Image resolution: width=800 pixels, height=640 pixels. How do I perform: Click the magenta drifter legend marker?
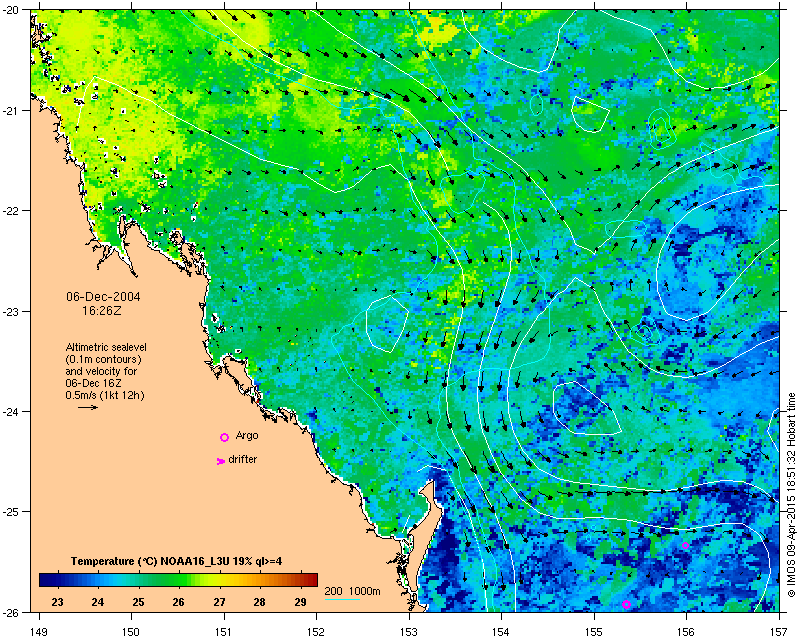(220, 461)
